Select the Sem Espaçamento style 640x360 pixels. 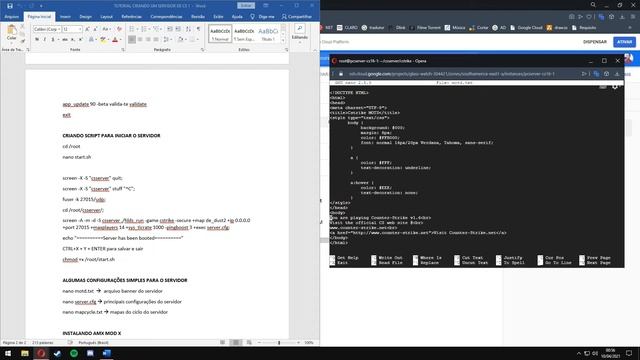coord(244,33)
